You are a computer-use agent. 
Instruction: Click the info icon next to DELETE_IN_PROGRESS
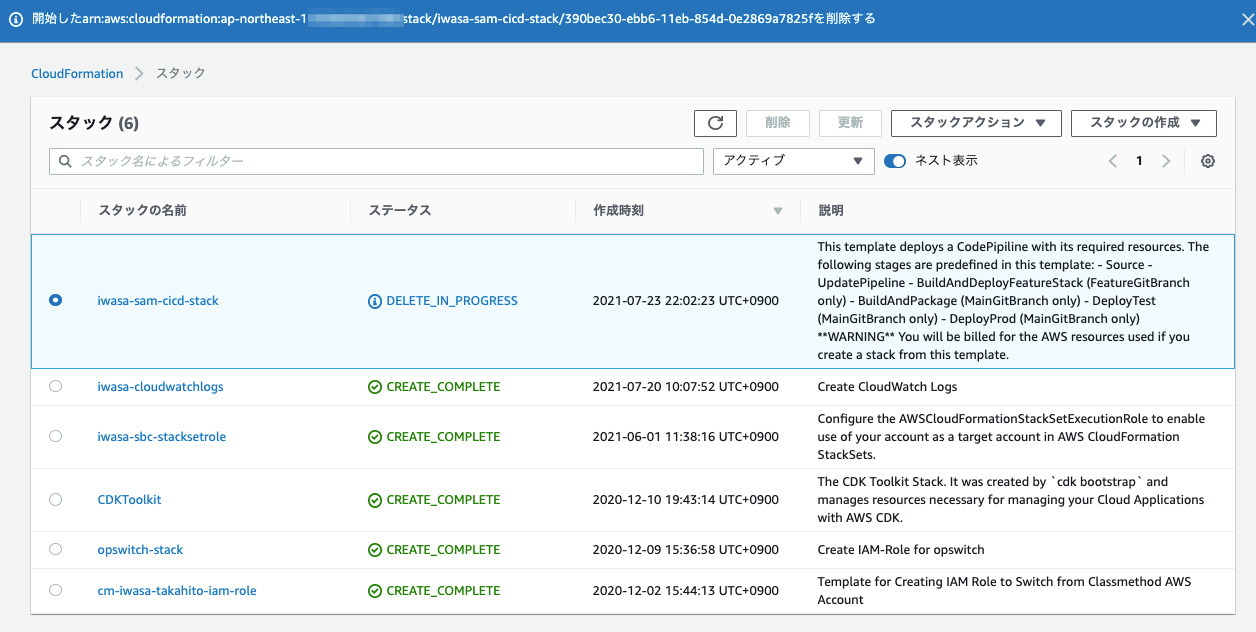click(x=373, y=301)
